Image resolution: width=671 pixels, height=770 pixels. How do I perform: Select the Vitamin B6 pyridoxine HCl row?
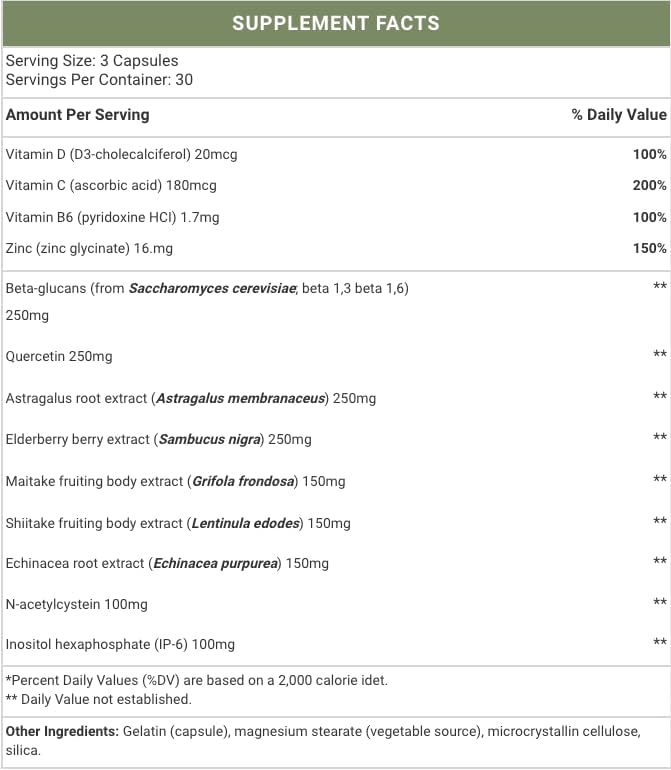[336, 217]
